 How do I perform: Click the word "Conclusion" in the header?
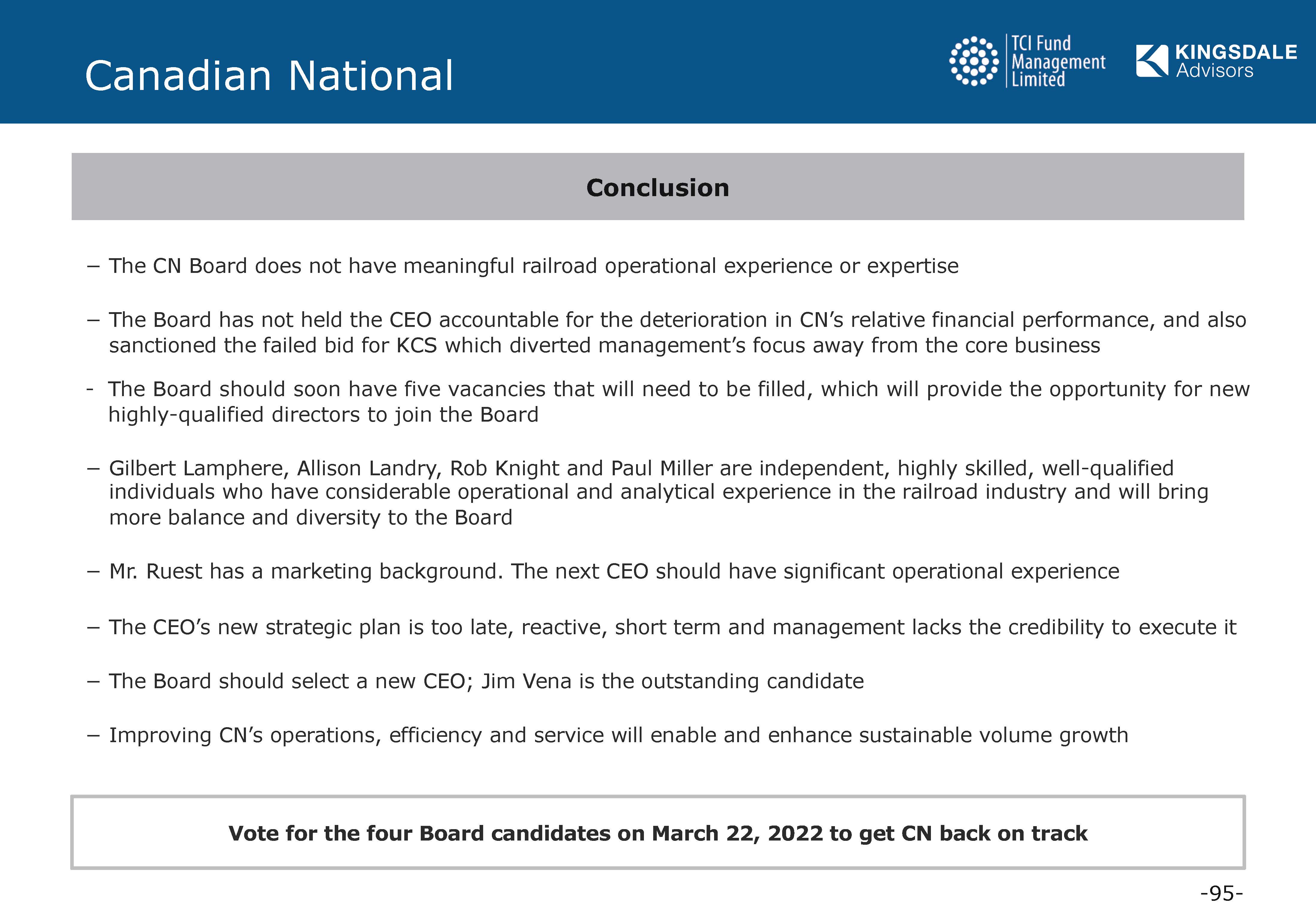click(x=658, y=188)
